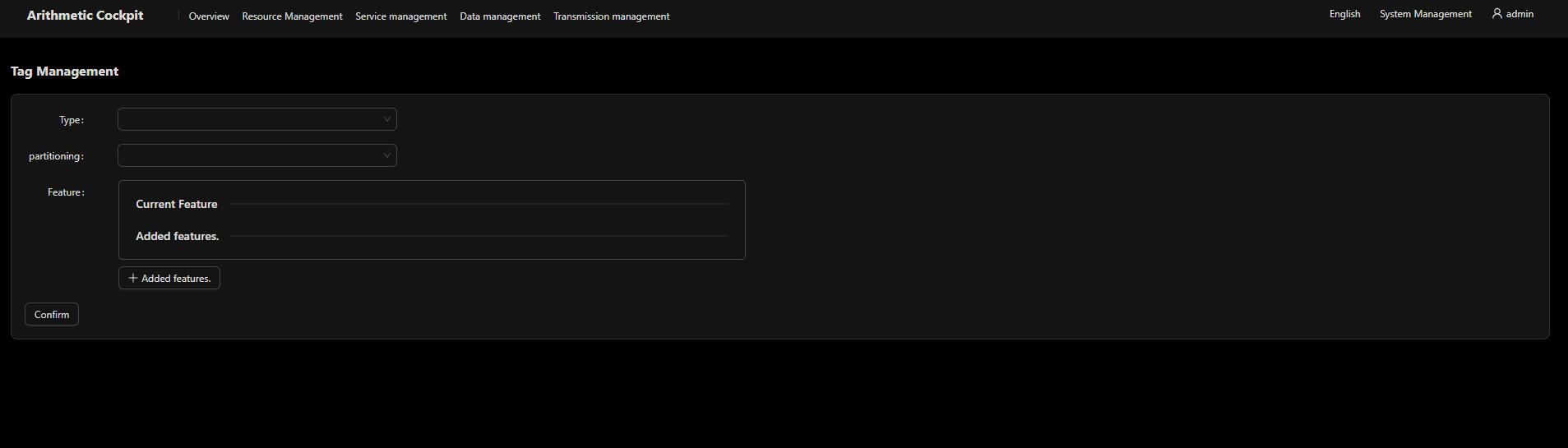Click the admin user icon
1568x448 pixels.
coord(1497,13)
